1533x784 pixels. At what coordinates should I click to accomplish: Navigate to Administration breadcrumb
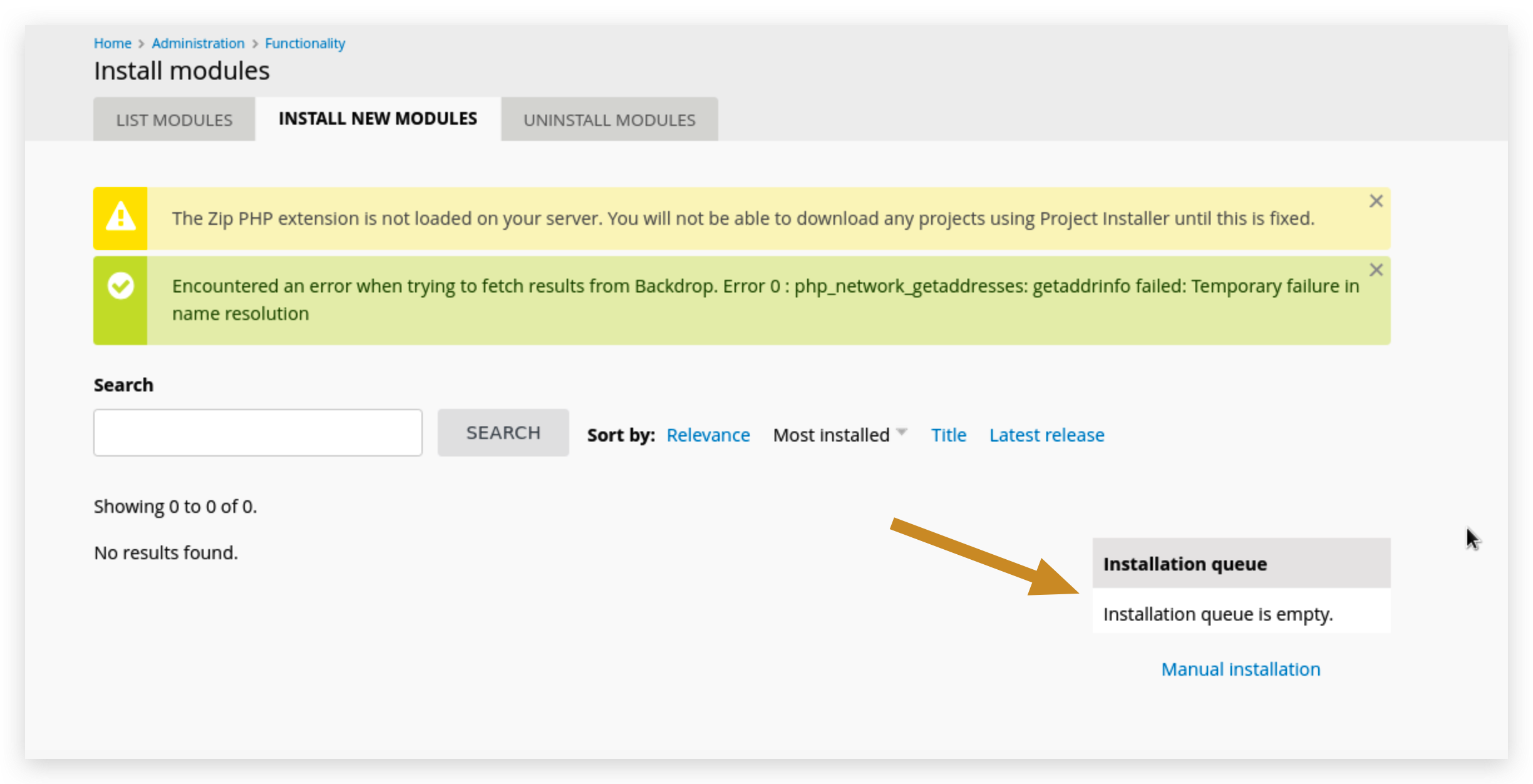198,44
